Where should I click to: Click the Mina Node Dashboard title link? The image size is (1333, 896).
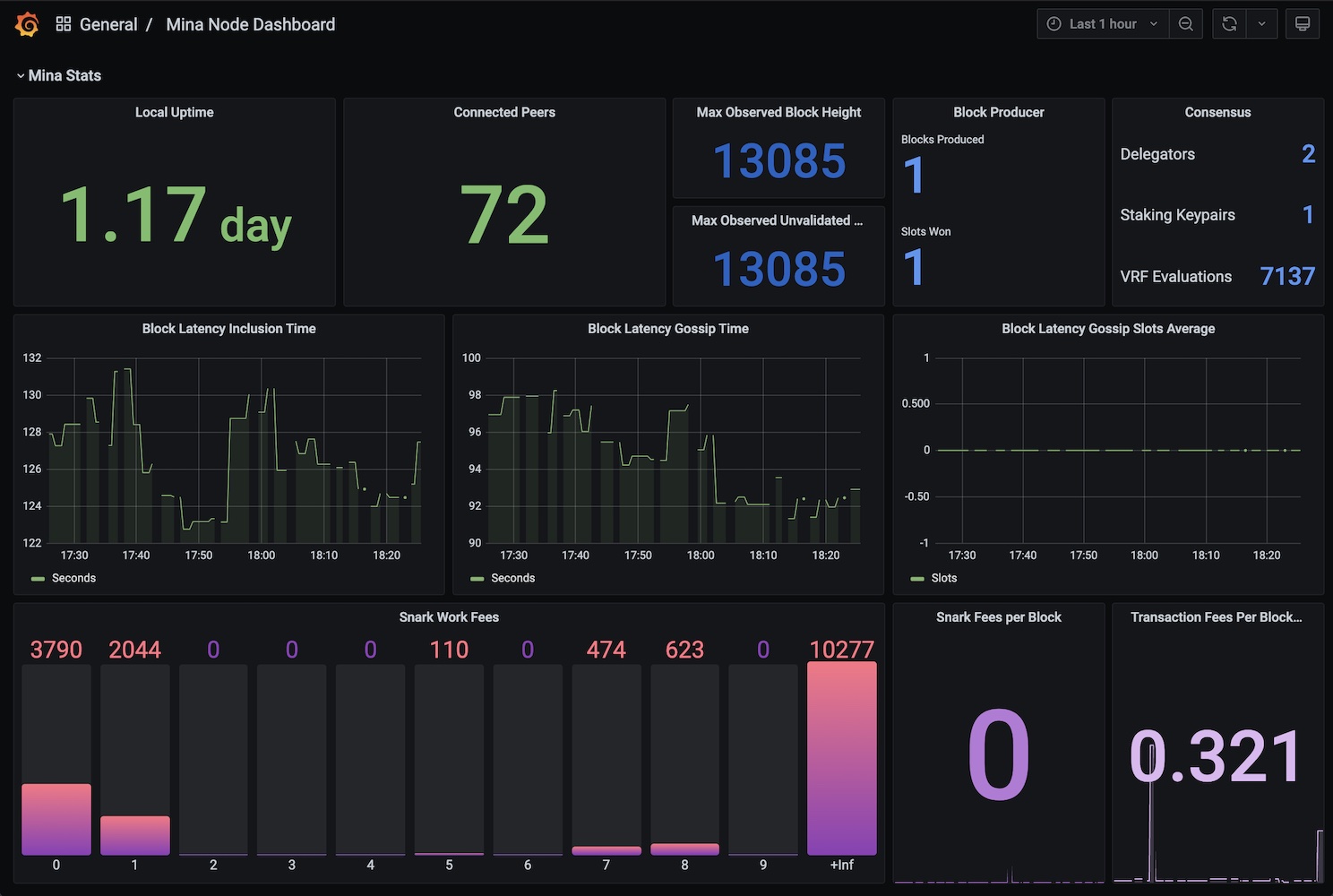click(251, 24)
